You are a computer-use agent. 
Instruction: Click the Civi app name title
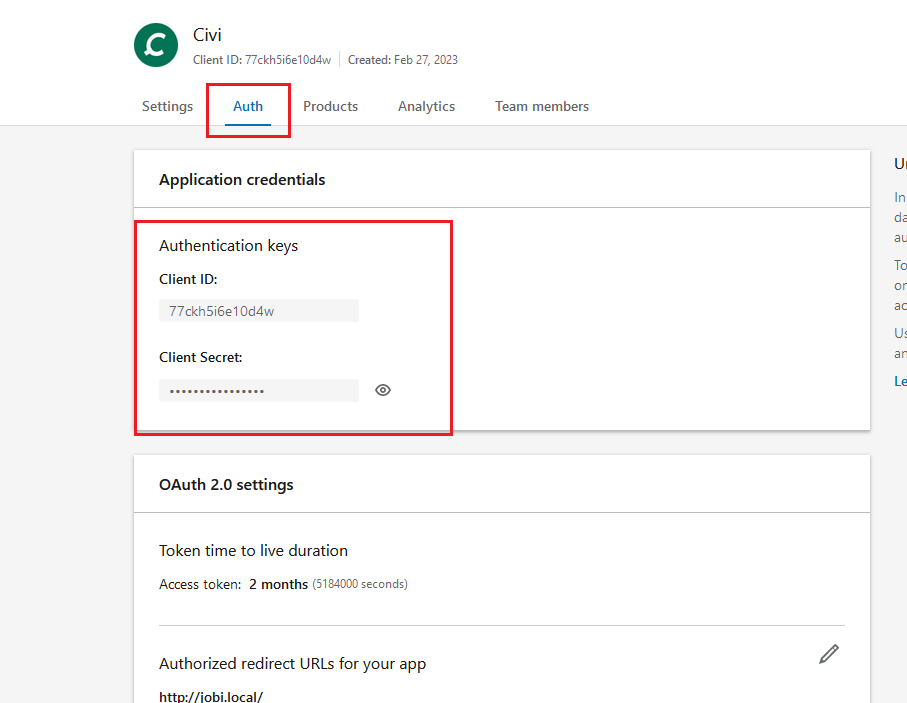(x=207, y=35)
